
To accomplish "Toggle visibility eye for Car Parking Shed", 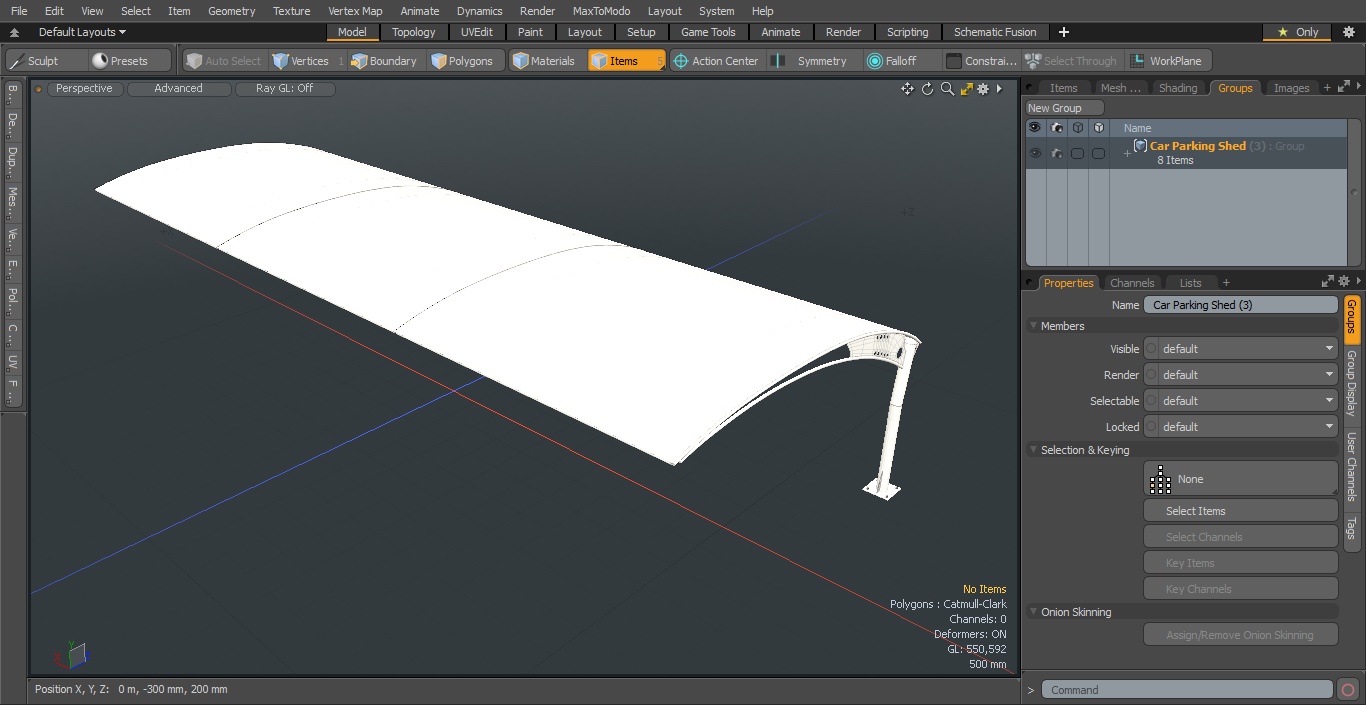I will (1035, 153).
